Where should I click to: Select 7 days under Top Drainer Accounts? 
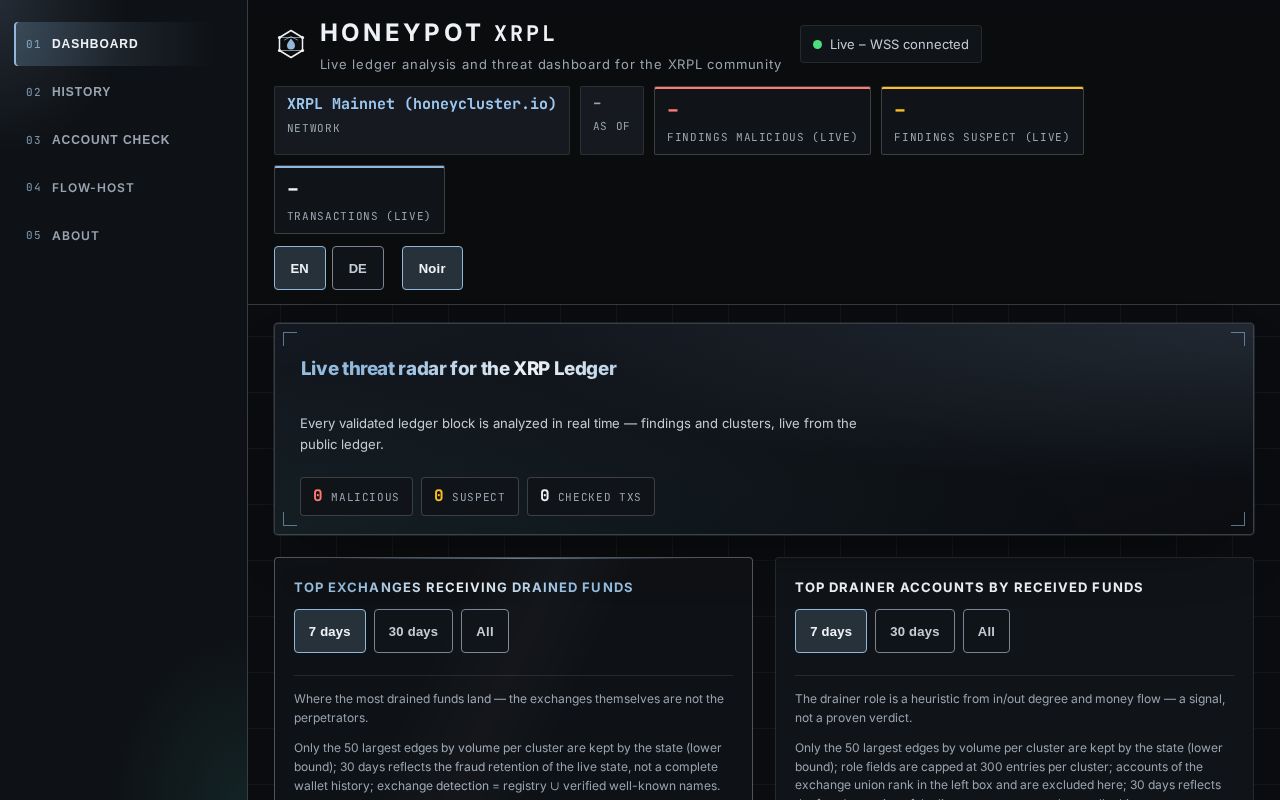point(831,631)
